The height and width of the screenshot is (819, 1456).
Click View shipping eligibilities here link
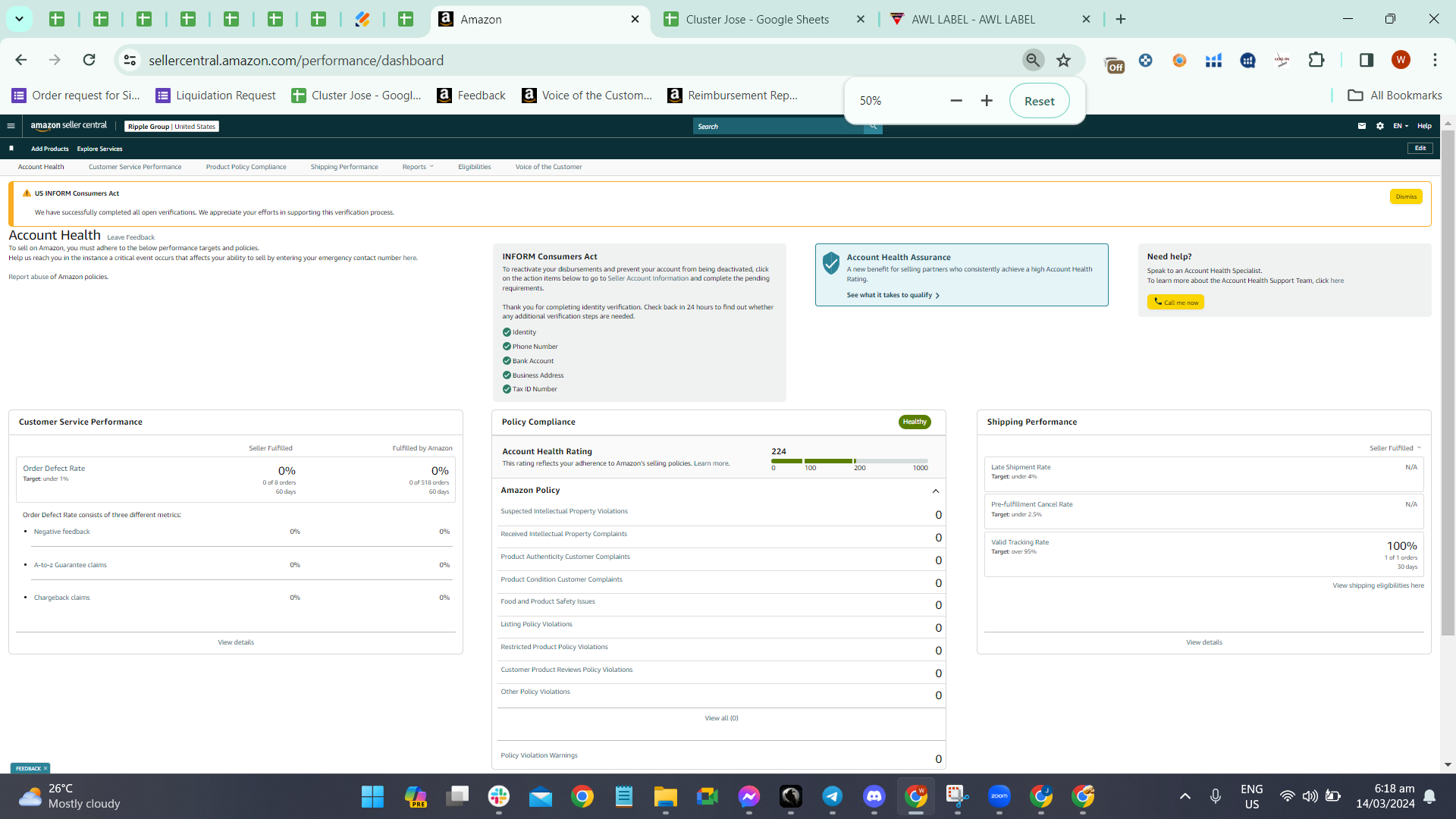[1378, 585]
